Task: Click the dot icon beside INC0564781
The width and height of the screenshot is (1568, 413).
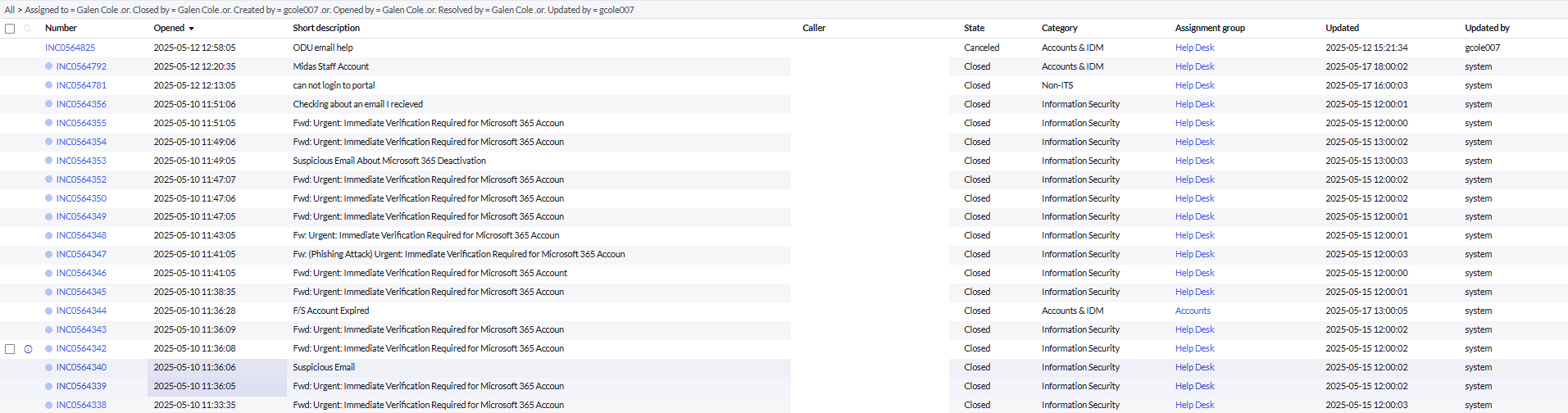Action: 49,85
